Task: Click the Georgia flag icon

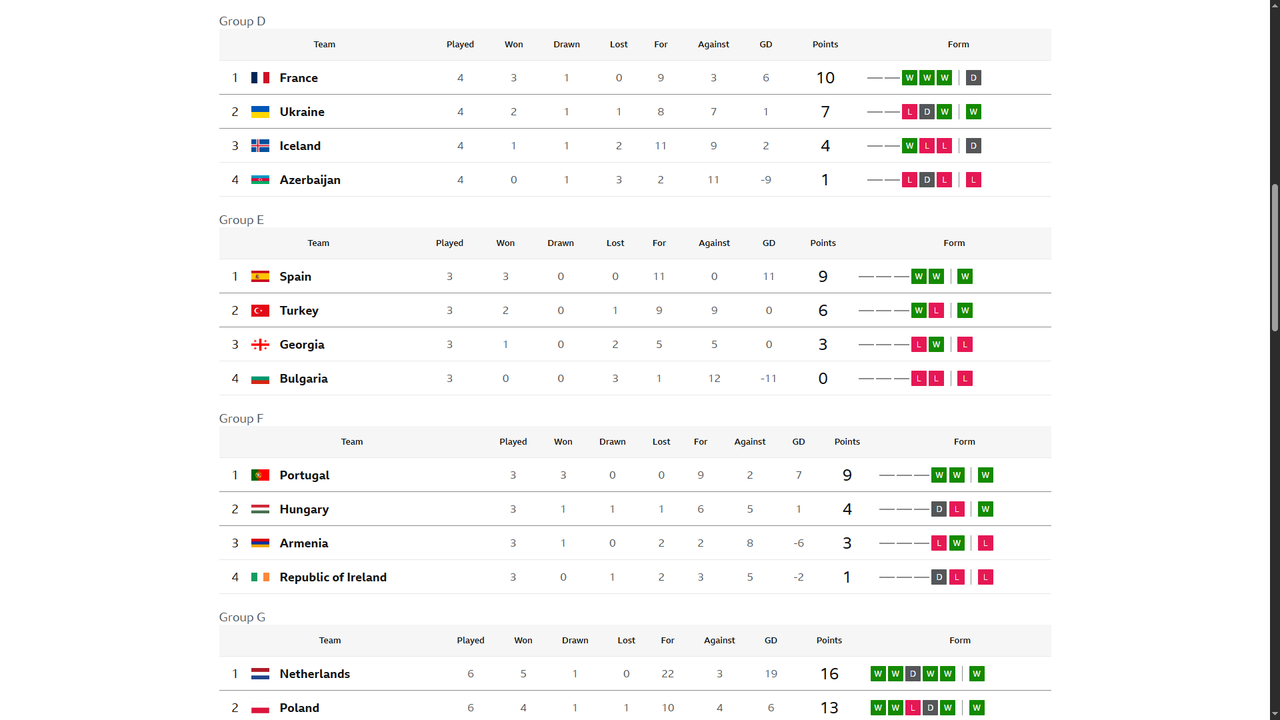Action: pyautogui.click(x=260, y=345)
